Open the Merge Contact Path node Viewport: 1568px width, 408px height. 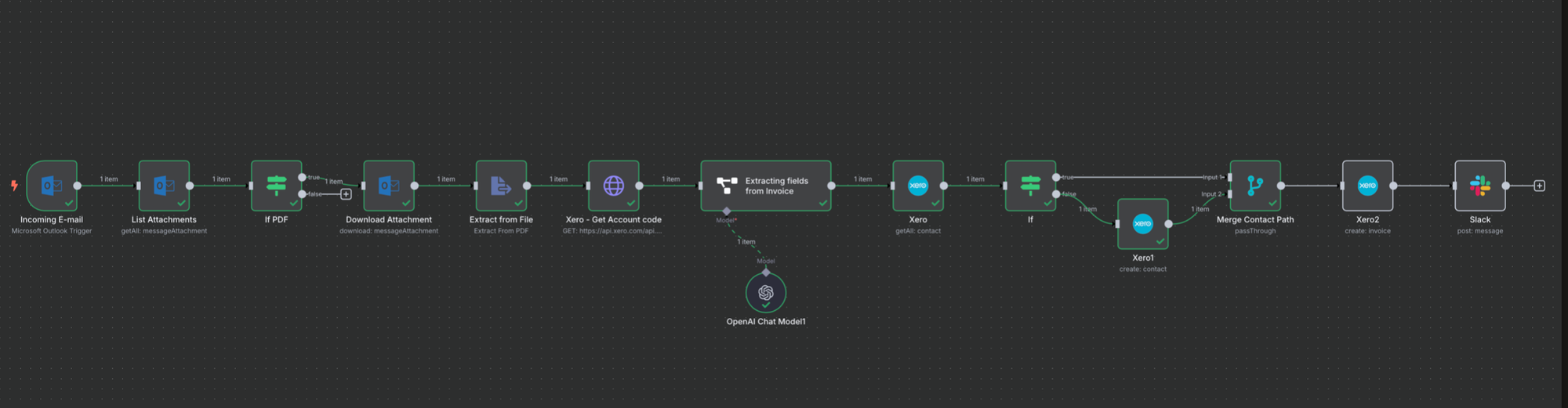click(1255, 186)
